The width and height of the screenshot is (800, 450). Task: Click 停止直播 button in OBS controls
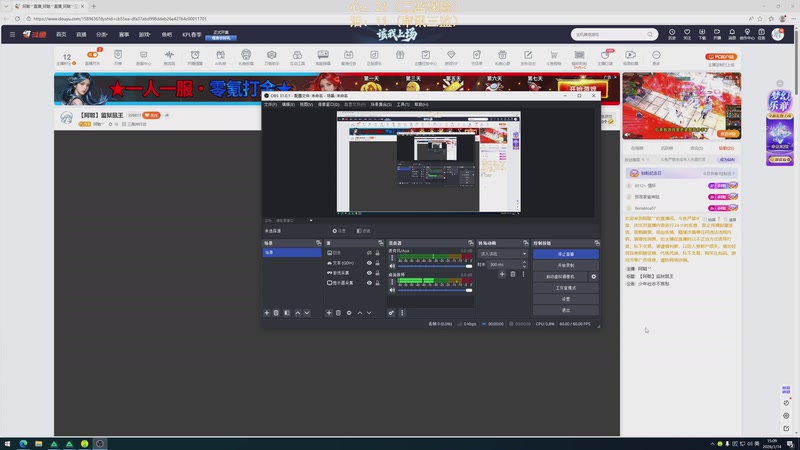point(565,254)
